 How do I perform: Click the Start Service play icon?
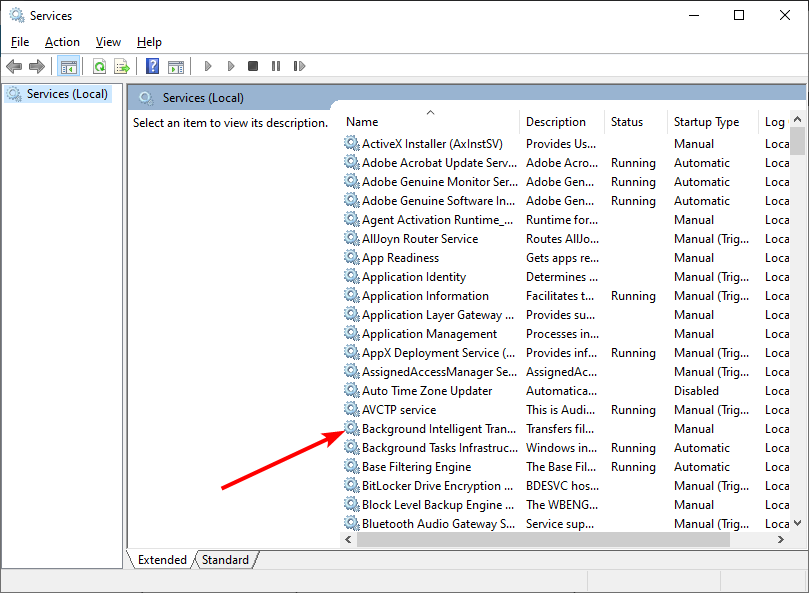pos(208,66)
